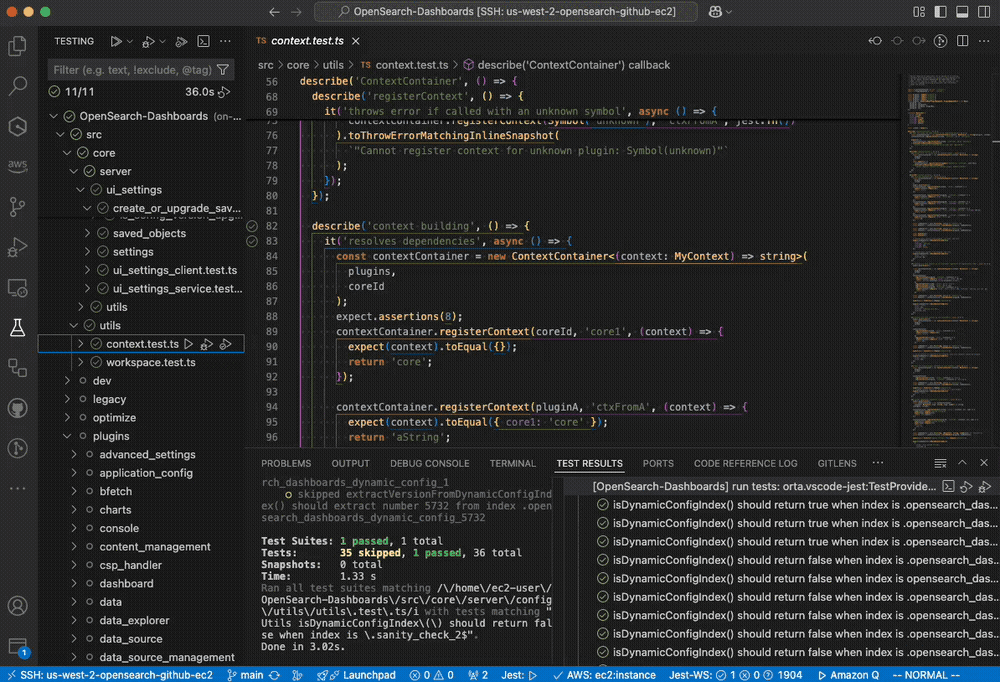Open the CODE REFERENCE LOG tab
1000x682 pixels.
[x=745, y=463]
